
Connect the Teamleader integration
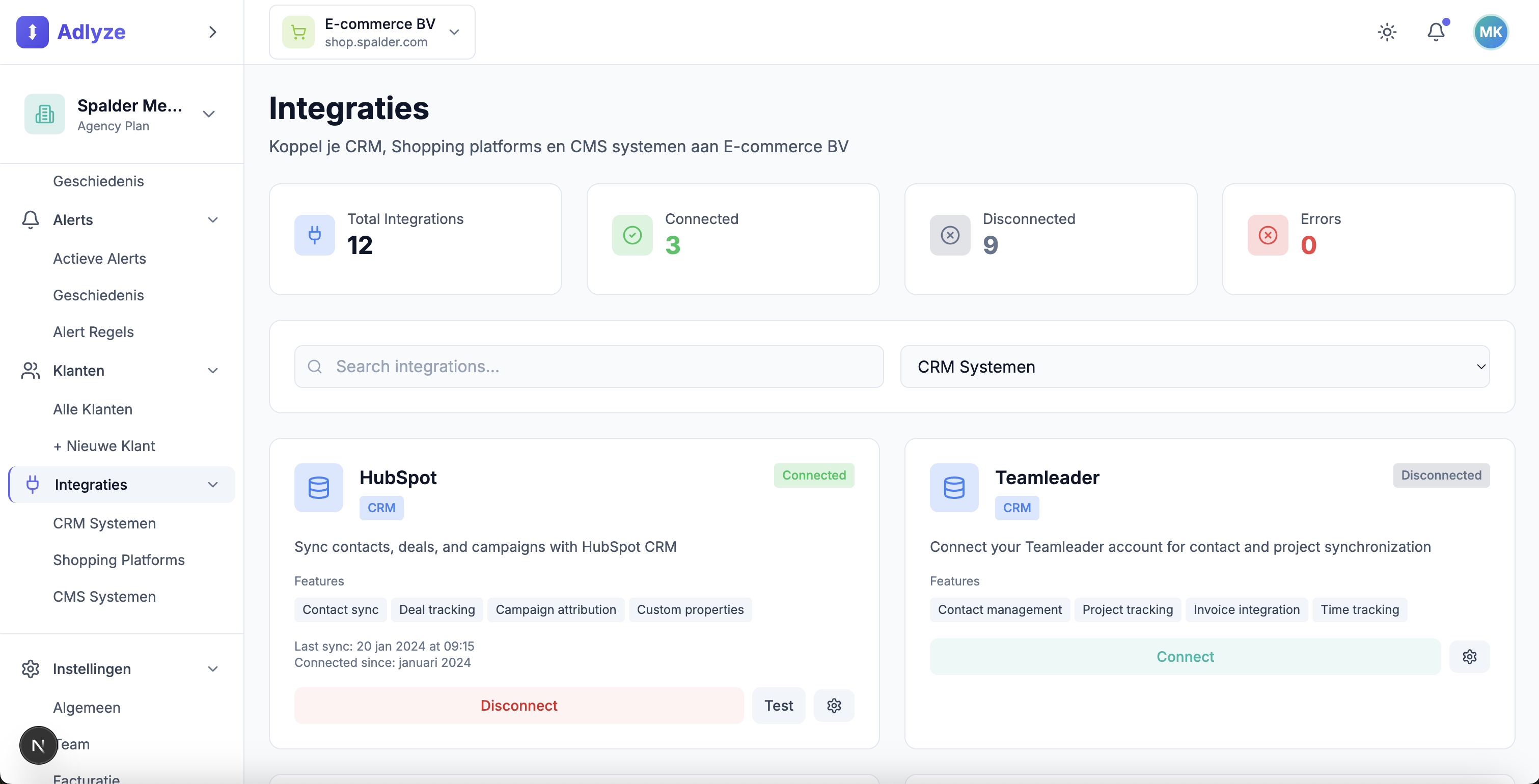pyautogui.click(x=1185, y=656)
